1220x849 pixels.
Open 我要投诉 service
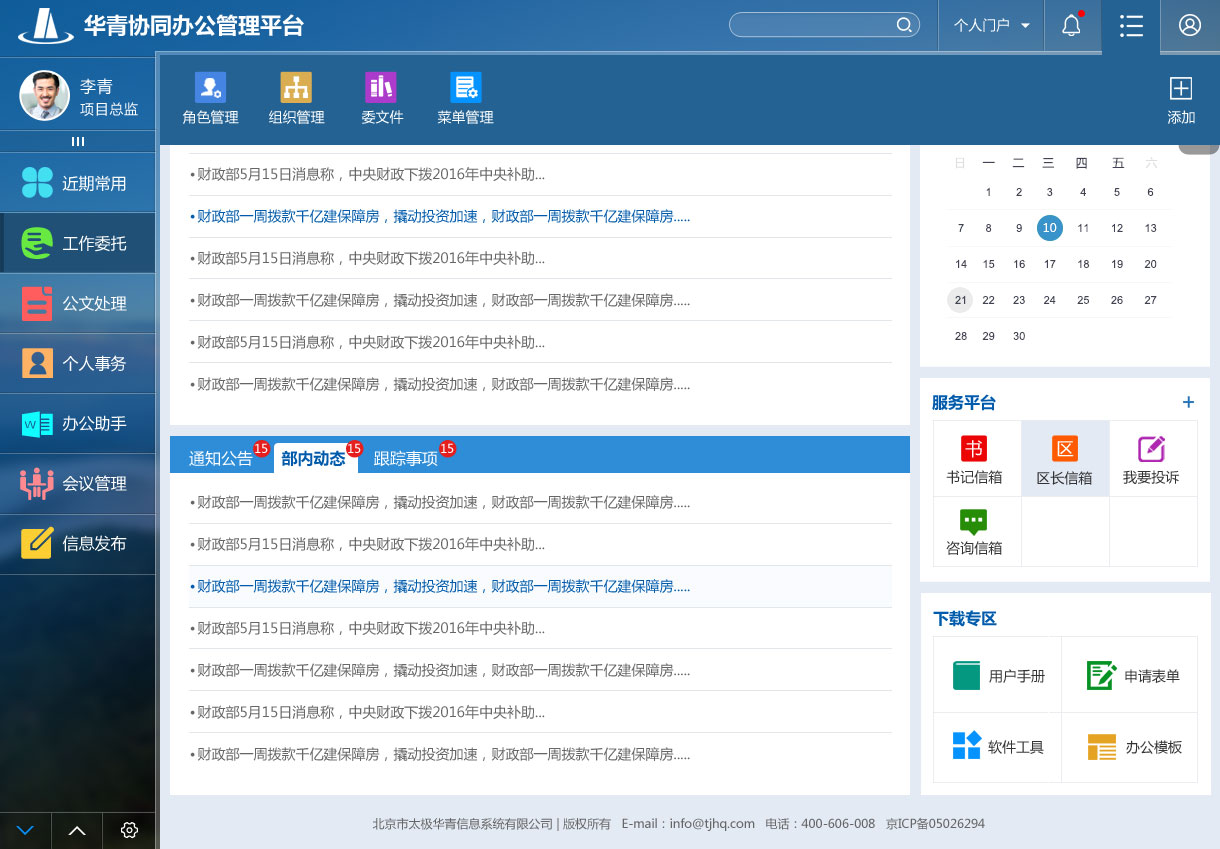(1152, 459)
